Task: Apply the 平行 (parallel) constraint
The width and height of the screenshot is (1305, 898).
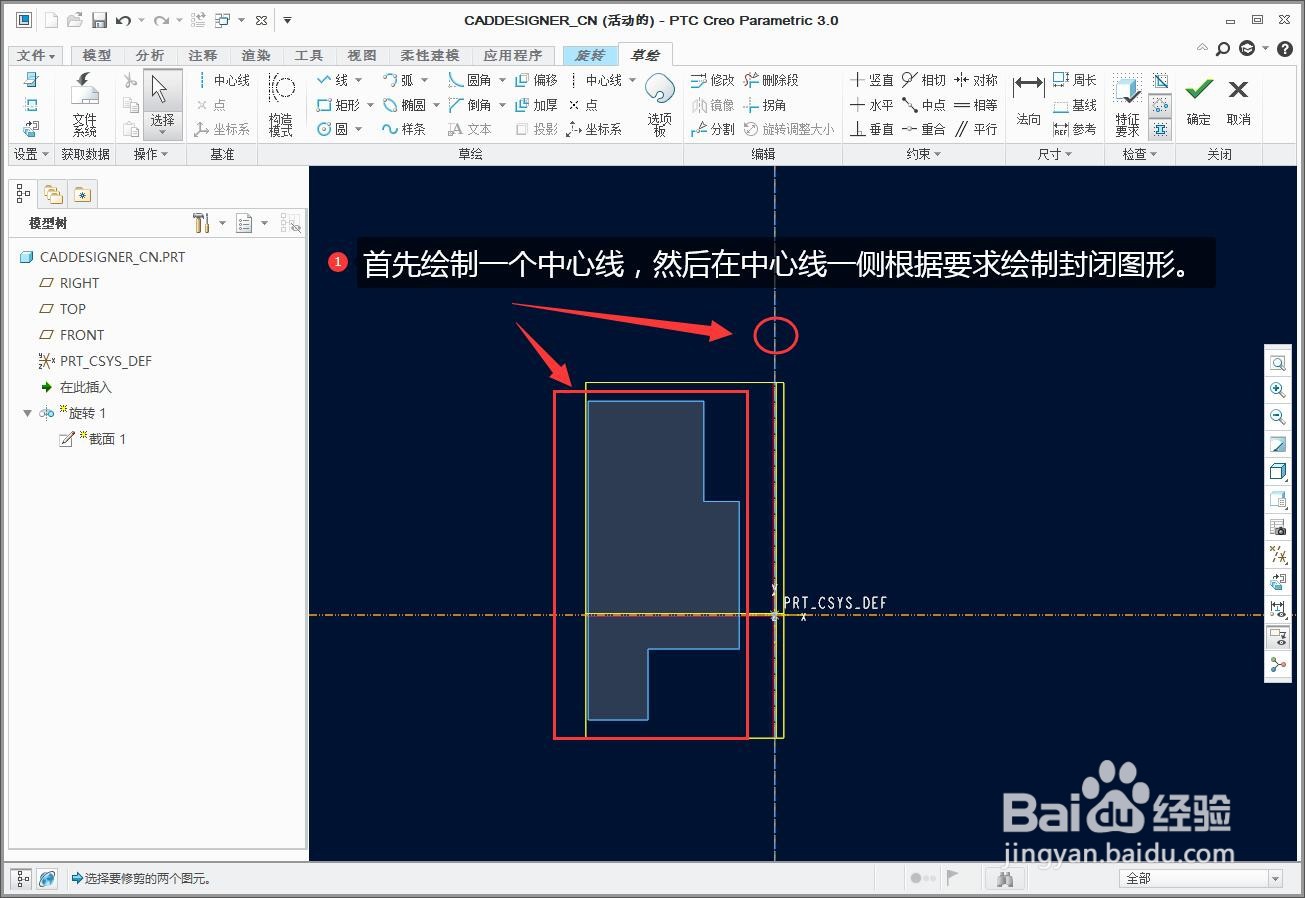Action: click(976, 129)
